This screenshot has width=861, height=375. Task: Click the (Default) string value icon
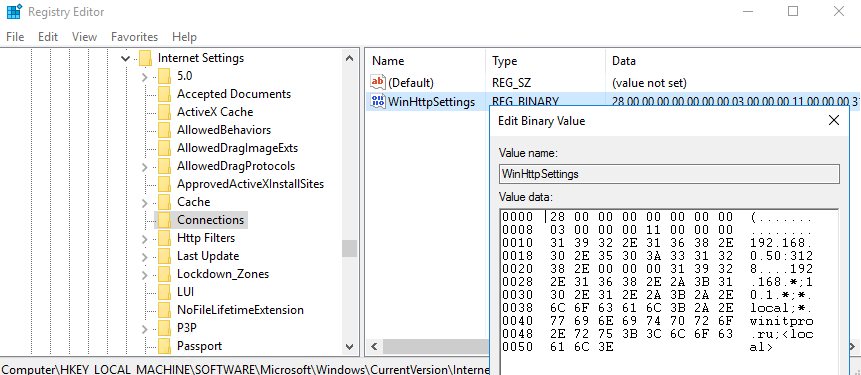pos(378,83)
